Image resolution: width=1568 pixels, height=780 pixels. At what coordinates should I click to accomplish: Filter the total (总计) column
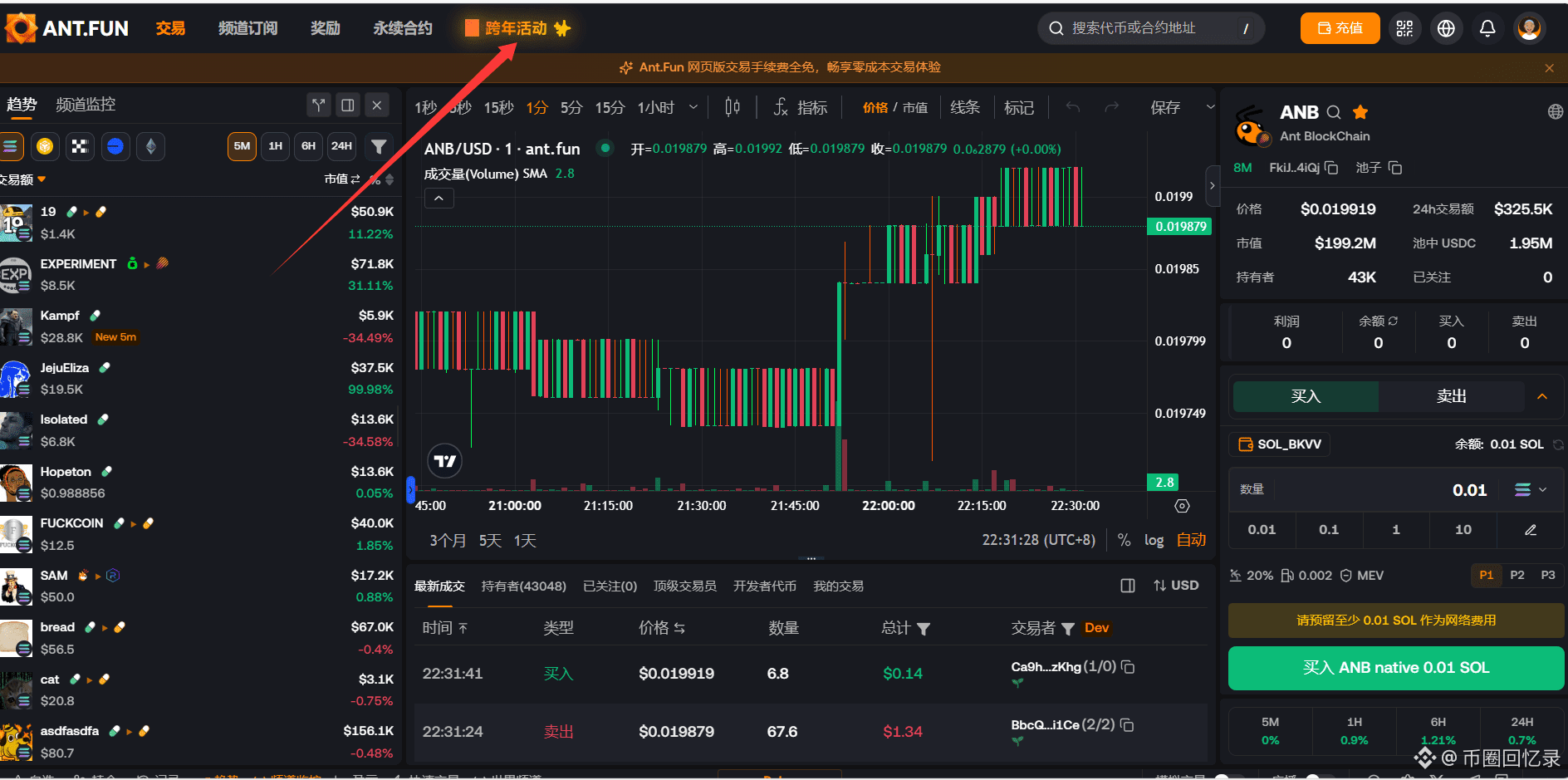click(924, 629)
